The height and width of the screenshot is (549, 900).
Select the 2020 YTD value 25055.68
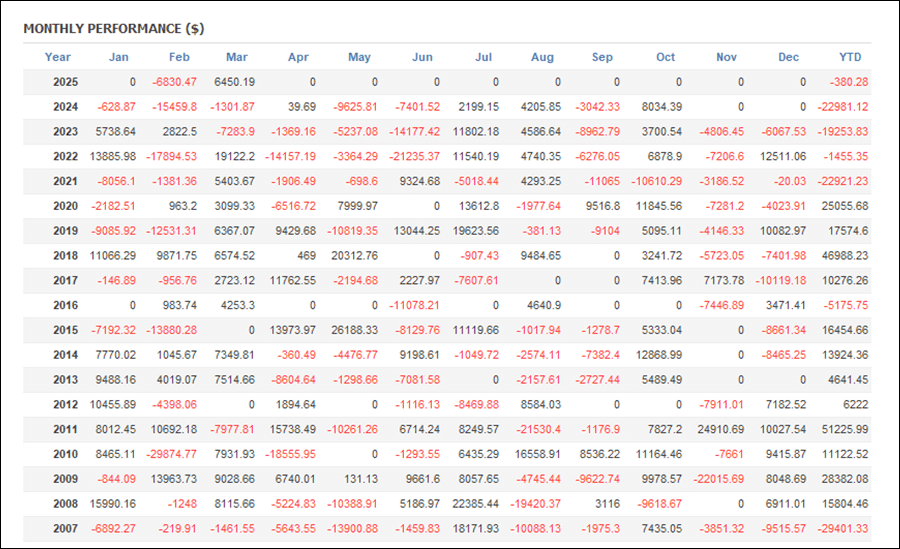pos(845,206)
